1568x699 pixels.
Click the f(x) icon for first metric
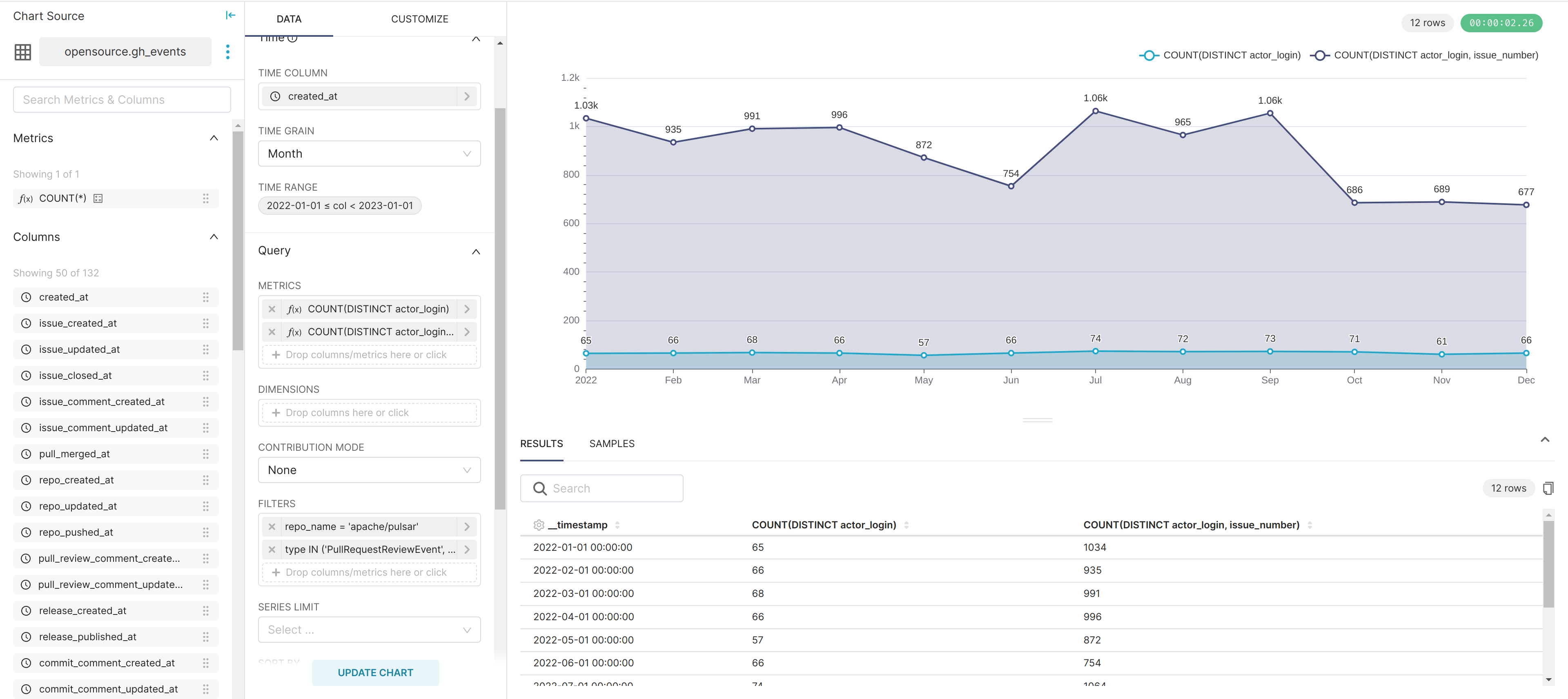(x=293, y=308)
